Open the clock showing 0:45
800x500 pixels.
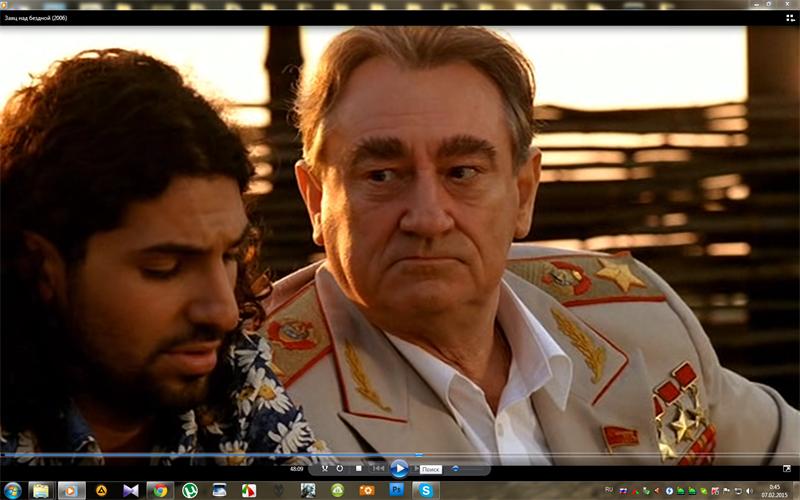[775, 490]
